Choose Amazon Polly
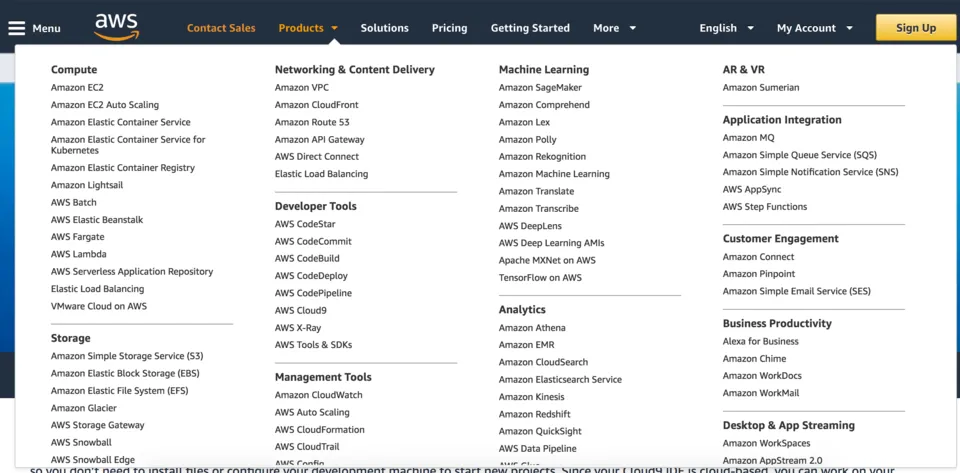960x473 pixels. pos(527,140)
